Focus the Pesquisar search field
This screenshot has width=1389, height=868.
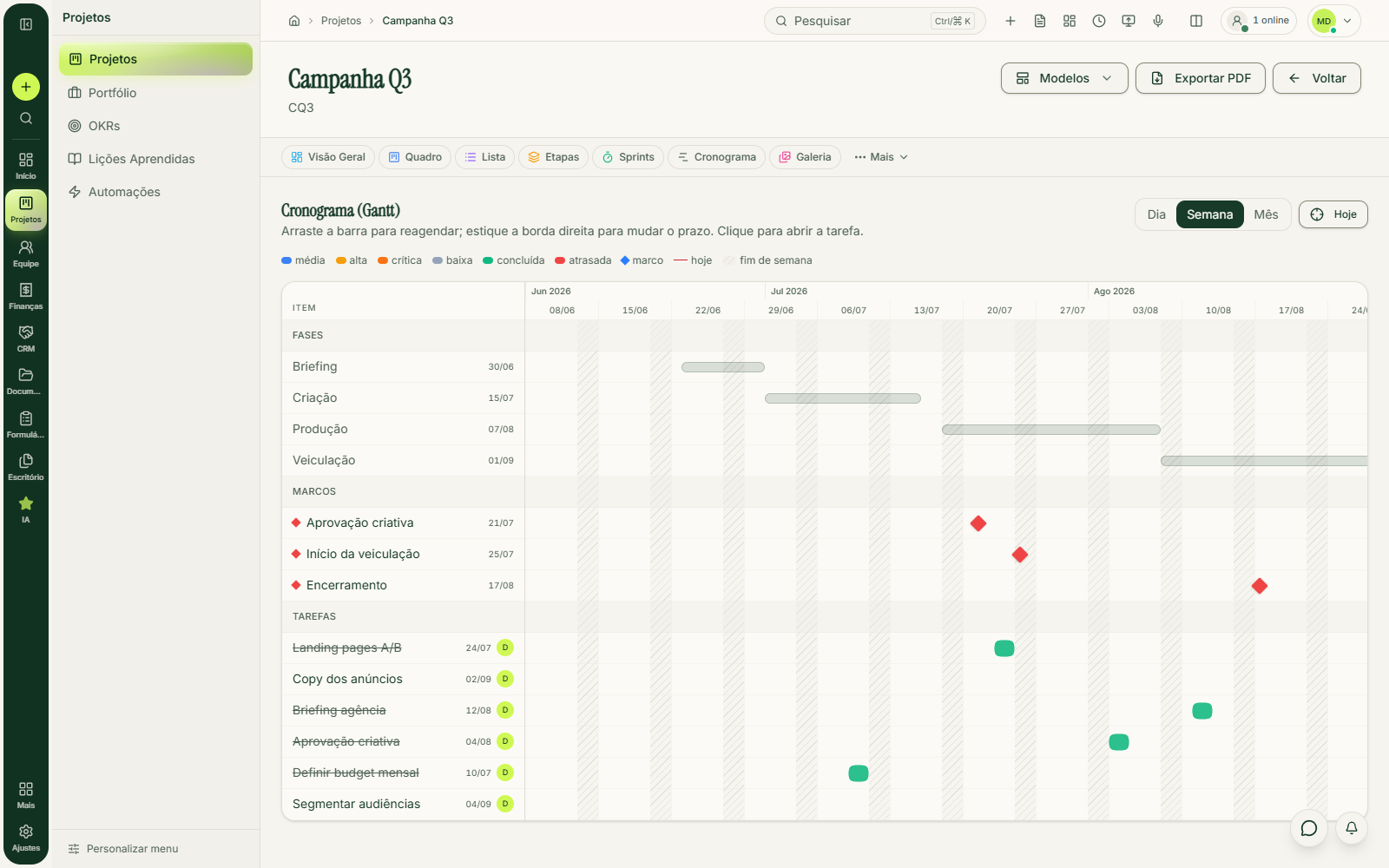click(875, 21)
